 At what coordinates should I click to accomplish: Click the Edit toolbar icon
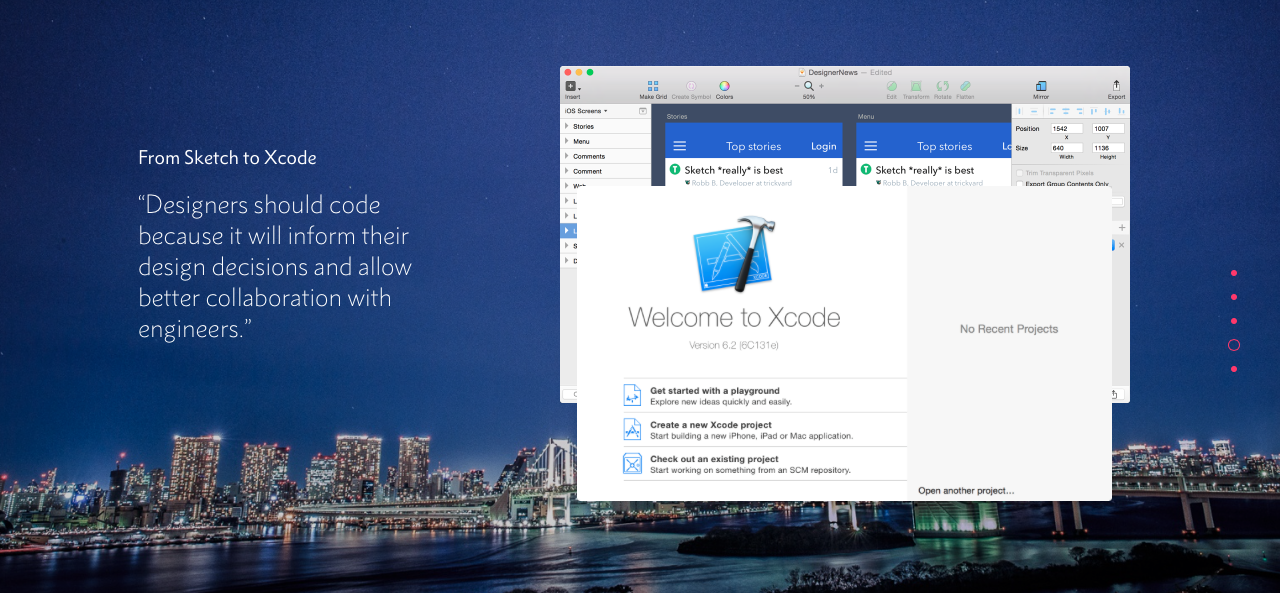(x=891, y=87)
